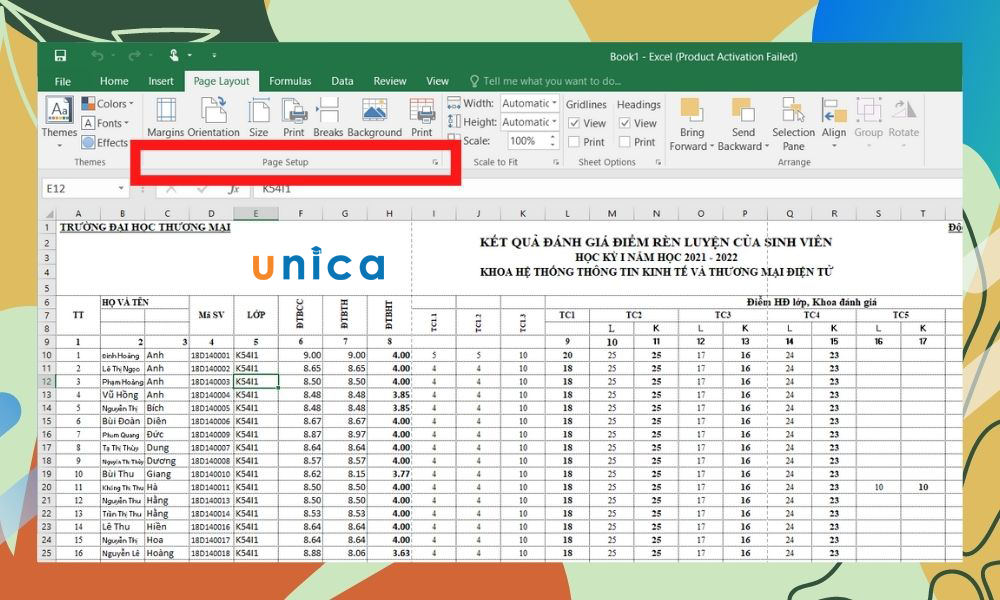Open the Customize Quick Access Toolbar dropdown
Viewport: 1000px width, 600px height.
(214, 56)
